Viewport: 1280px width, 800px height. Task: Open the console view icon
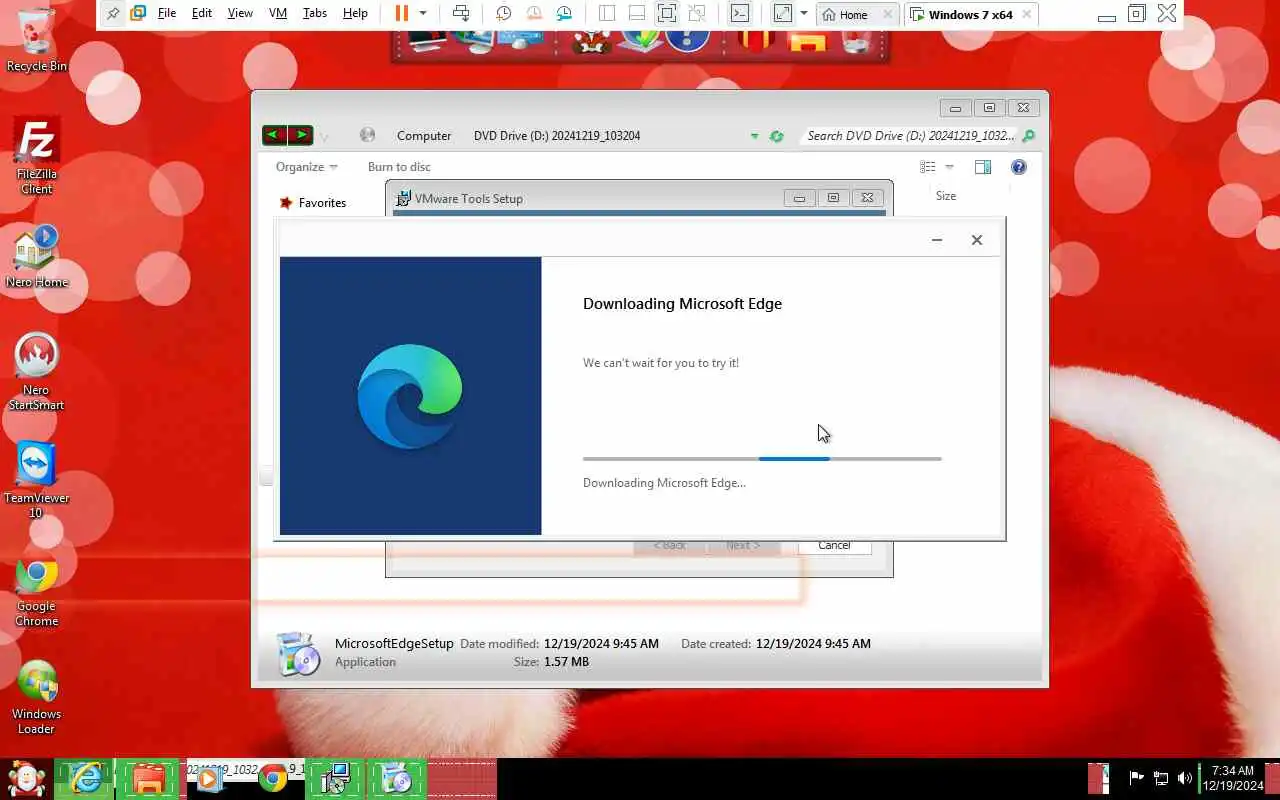tap(739, 14)
